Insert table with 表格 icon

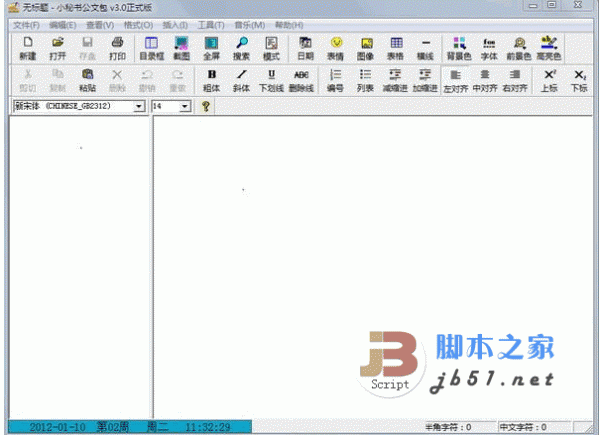[395, 48]
